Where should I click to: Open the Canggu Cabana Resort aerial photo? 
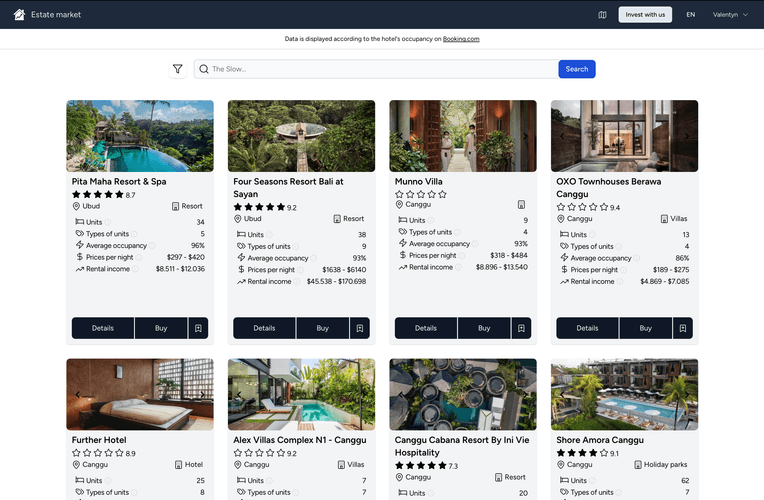tap(463, 394)
